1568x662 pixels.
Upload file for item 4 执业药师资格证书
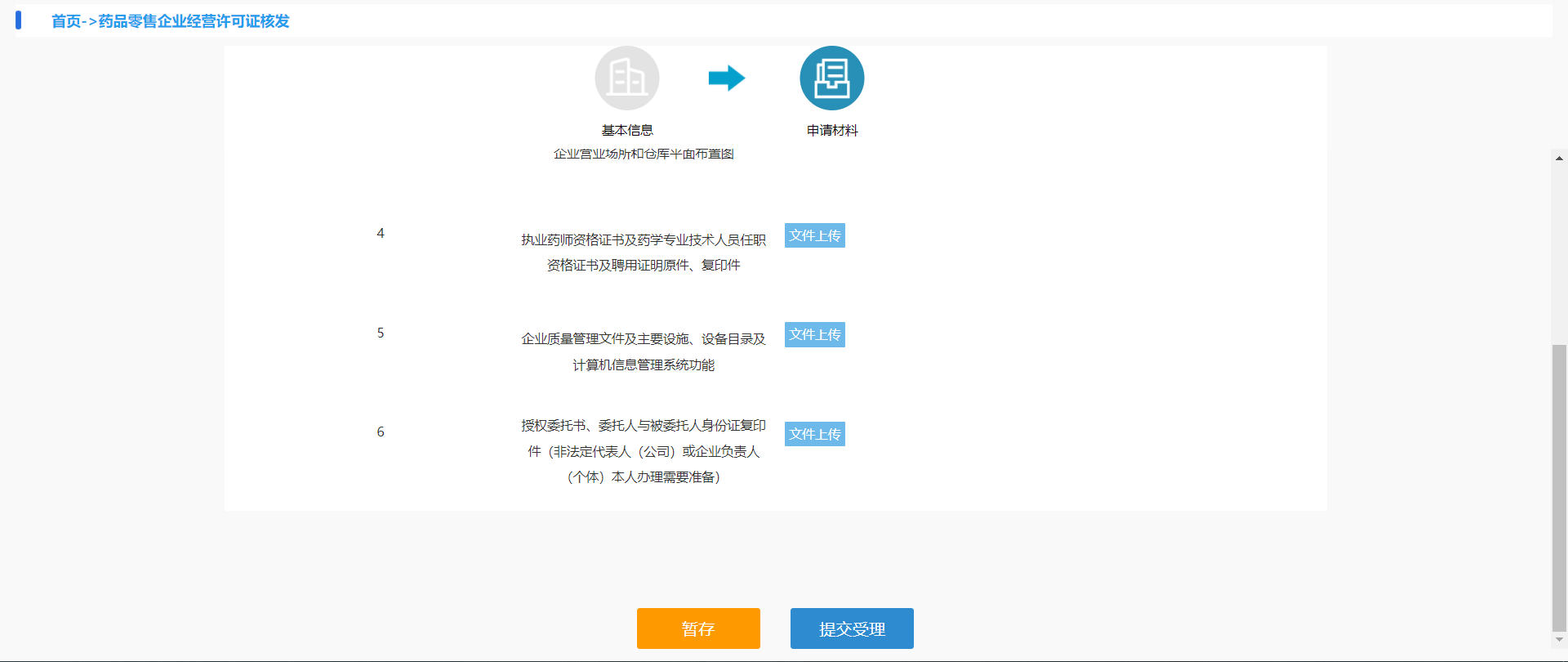814,235
